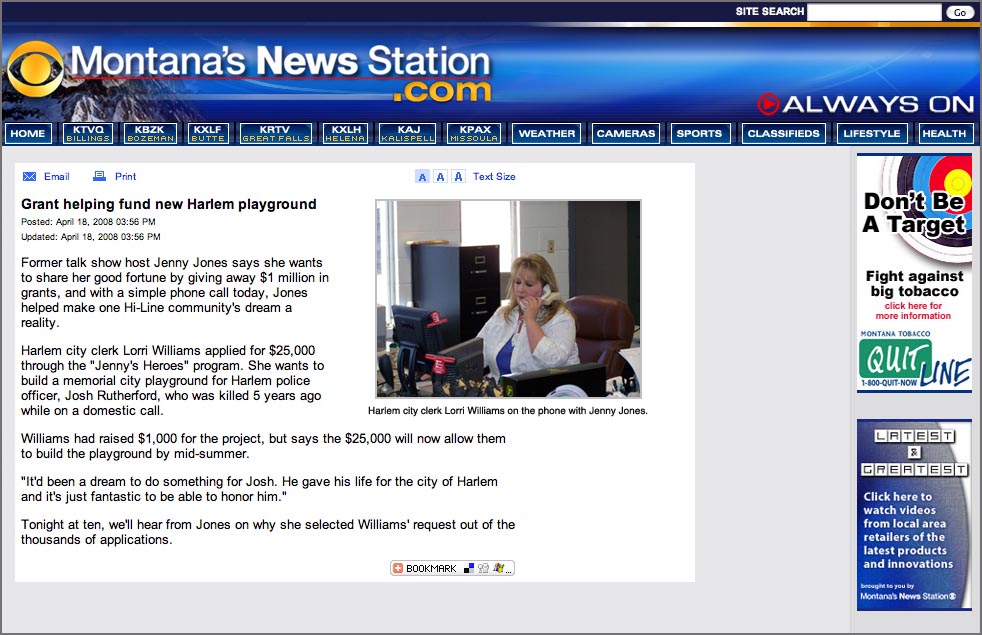The height and width of the screenshot is (635, 982).
Task: Open the HOME nav item
Action: pos(28,133)
